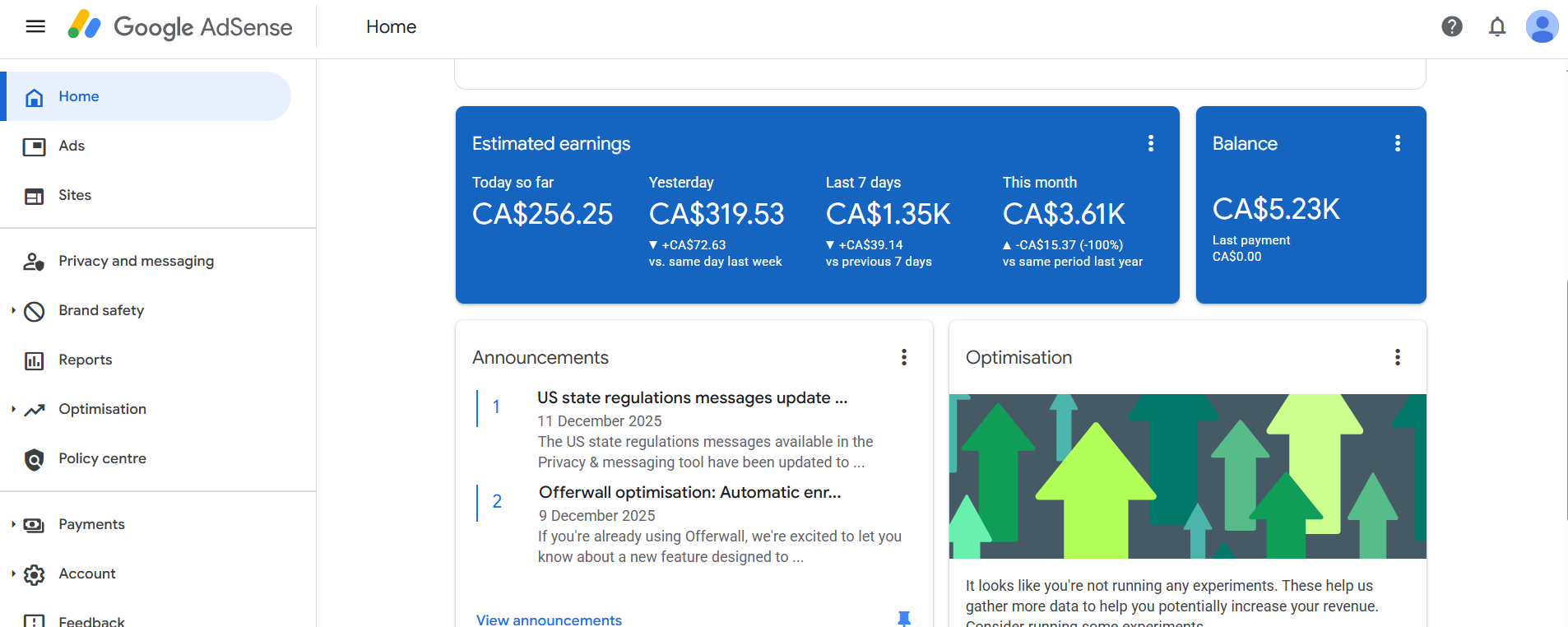Click the Sites icon in sidebar
This screenshot has height=627, width=1568.
click(34, 196)
